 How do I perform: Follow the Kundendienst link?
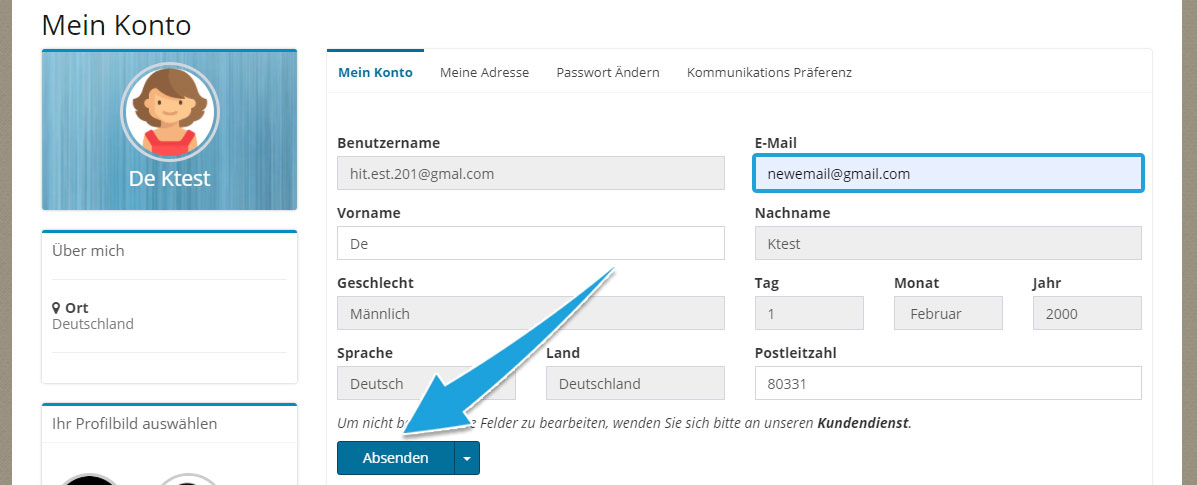pos(863,422)
